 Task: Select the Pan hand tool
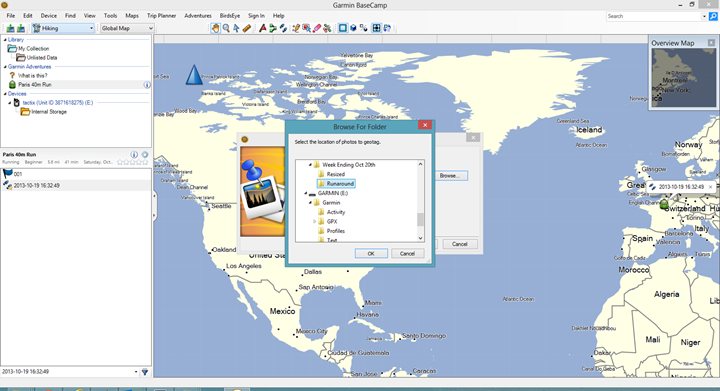[x=215, y=28]
